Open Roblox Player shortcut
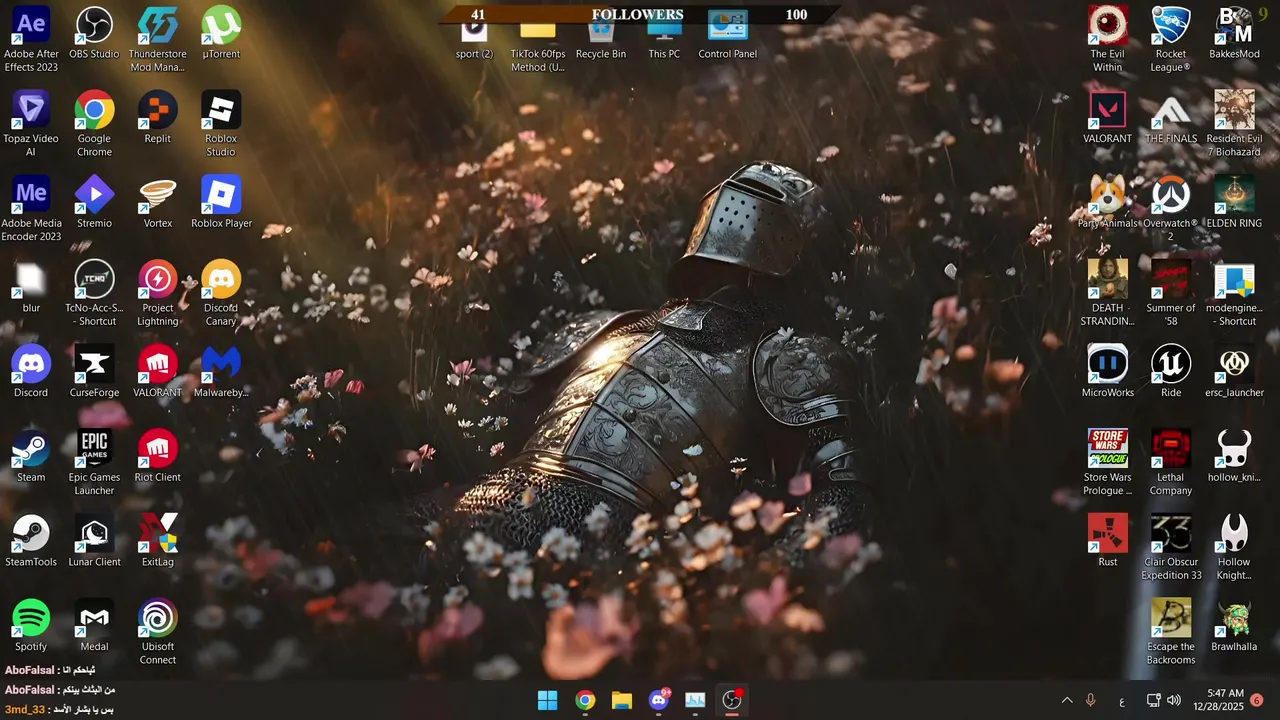Screen dimensions: 1280x720 click(x=221, y=203)
